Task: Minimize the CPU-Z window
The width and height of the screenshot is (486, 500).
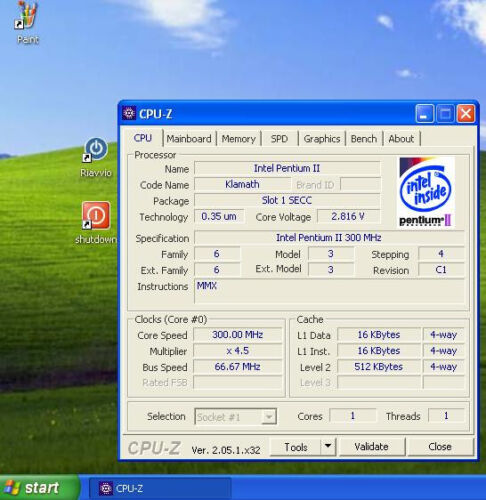Action: coord(424,114)
